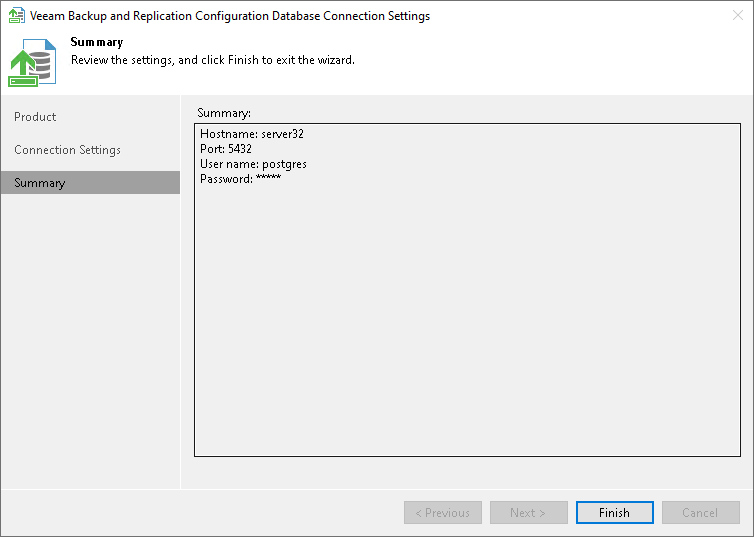The height and width of the screenshot is (537, 754).
Task: Click the database upload wizard icon
Action: coord(32,62)
